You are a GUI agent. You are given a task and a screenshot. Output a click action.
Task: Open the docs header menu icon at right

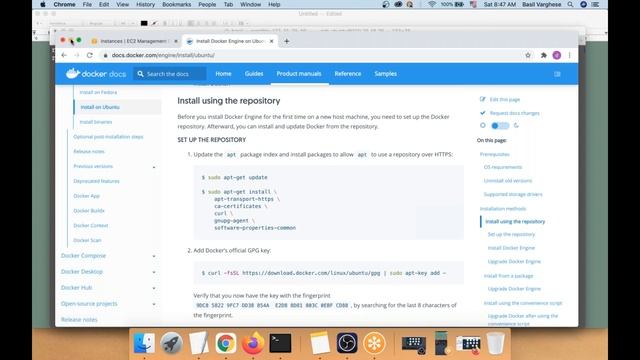557,74
